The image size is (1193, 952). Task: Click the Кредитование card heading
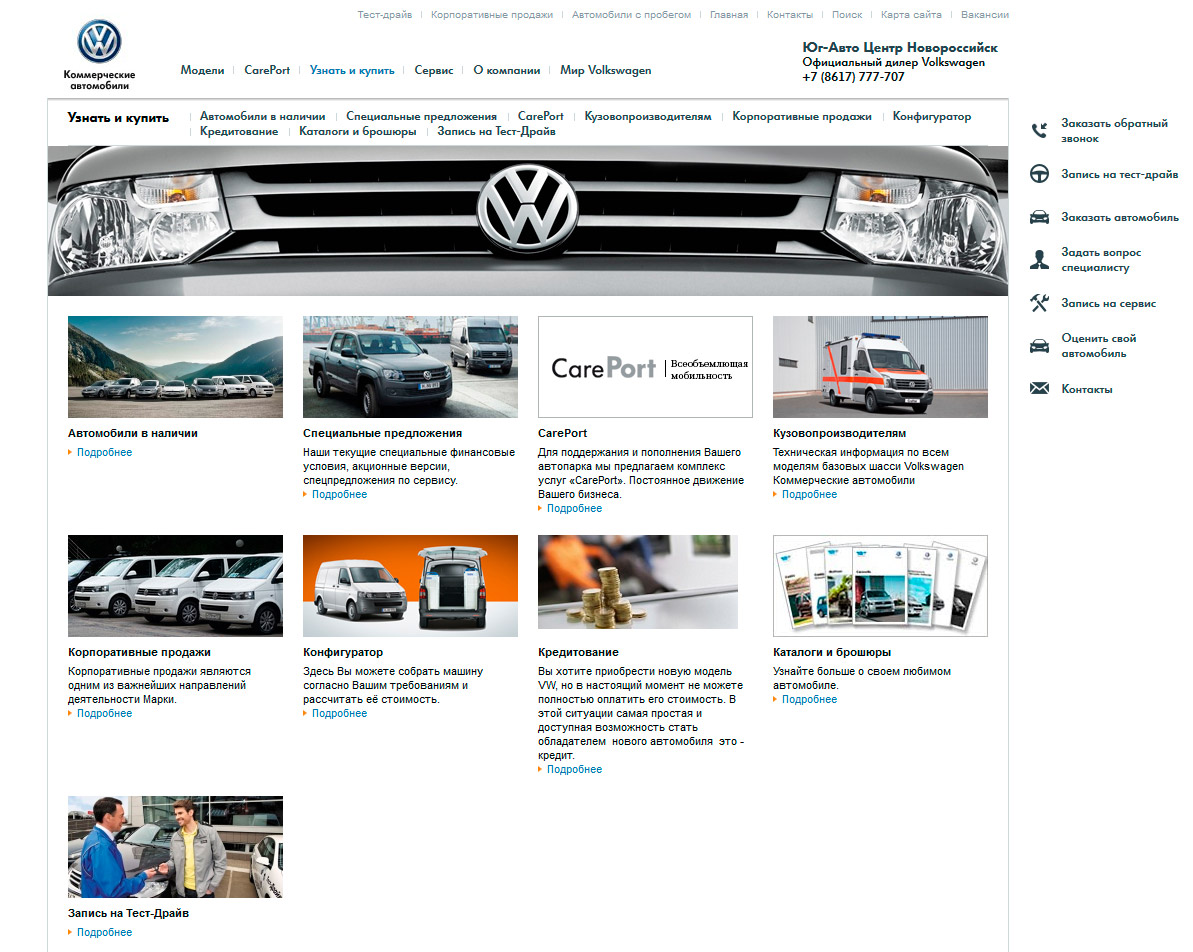578,652
